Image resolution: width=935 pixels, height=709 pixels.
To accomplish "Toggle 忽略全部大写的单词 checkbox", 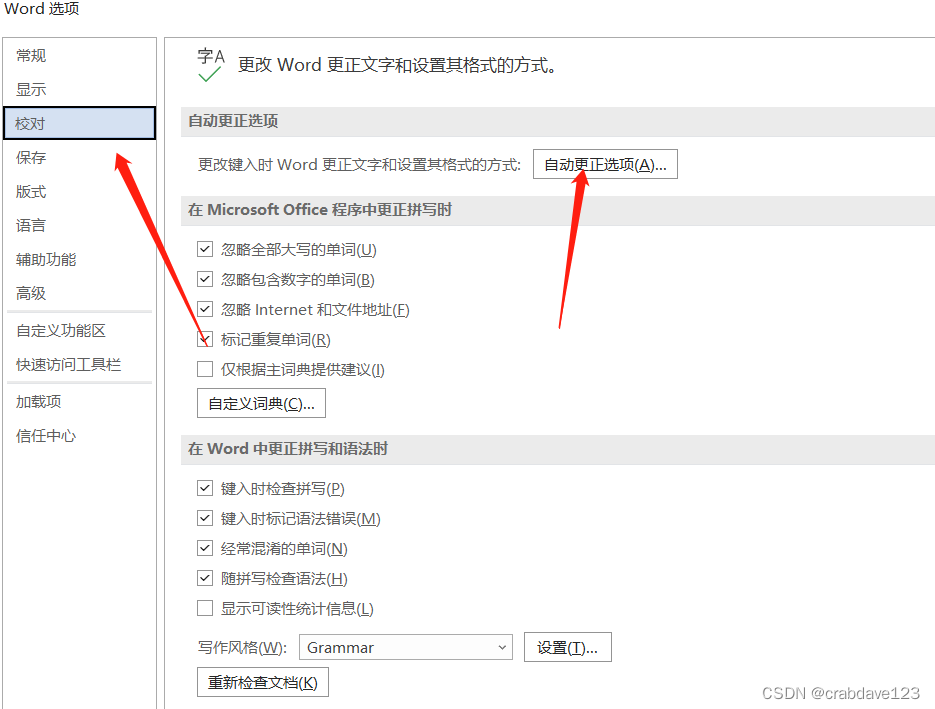I will pyautogui.click(x=205, y=249).
